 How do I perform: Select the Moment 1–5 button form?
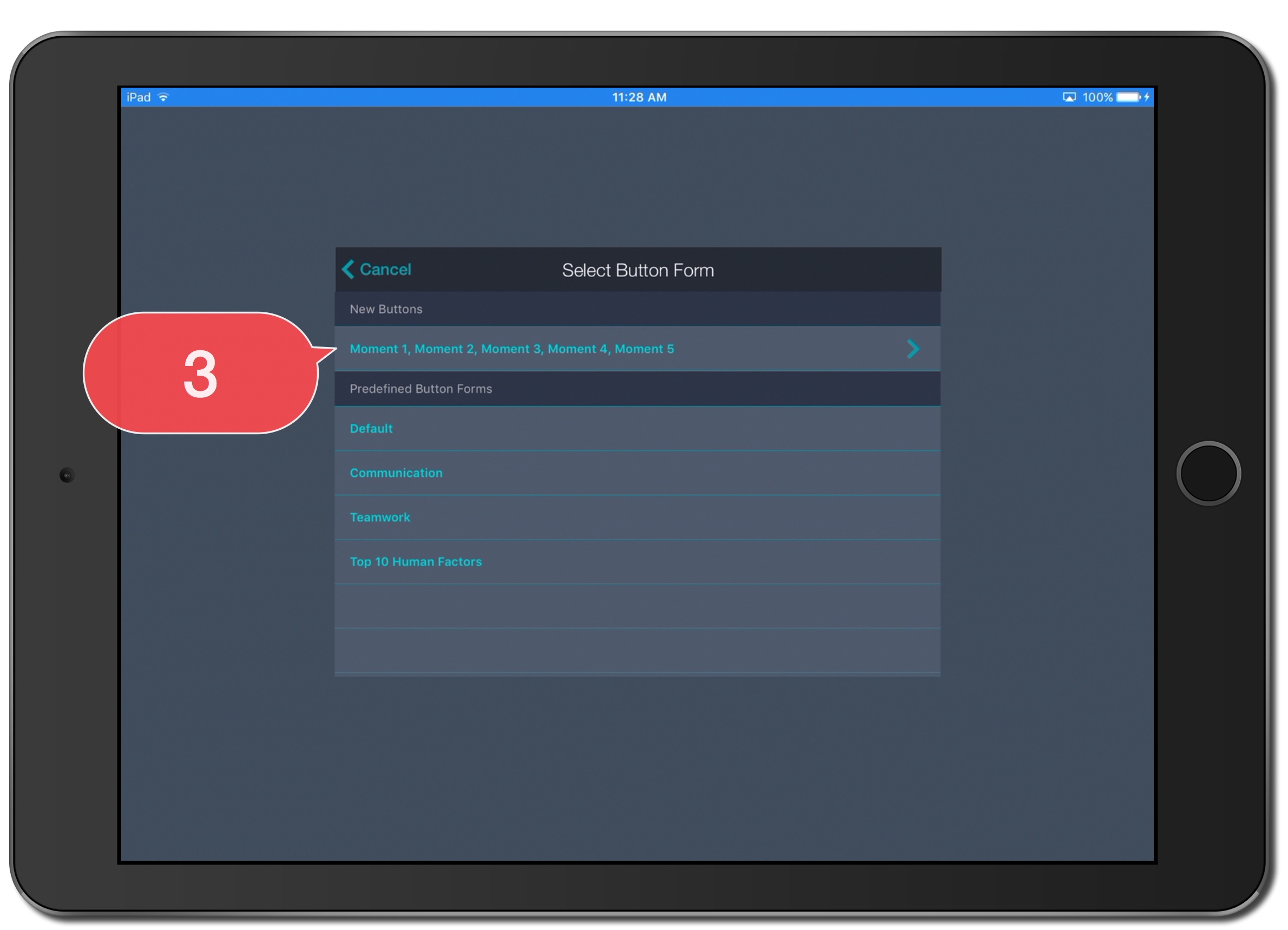coord(511,349)
